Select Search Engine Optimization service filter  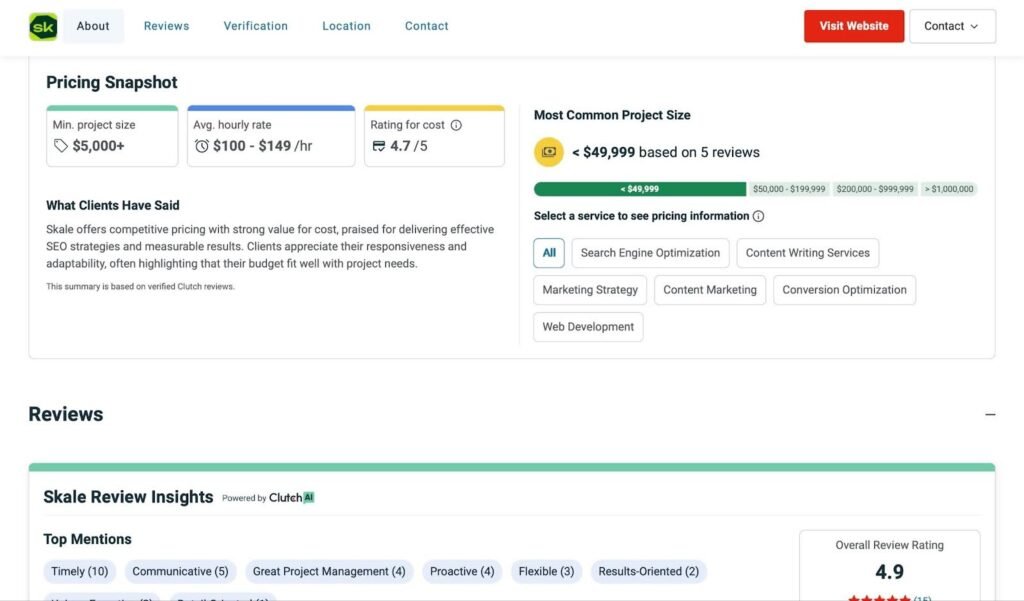[x=650, y=253]
